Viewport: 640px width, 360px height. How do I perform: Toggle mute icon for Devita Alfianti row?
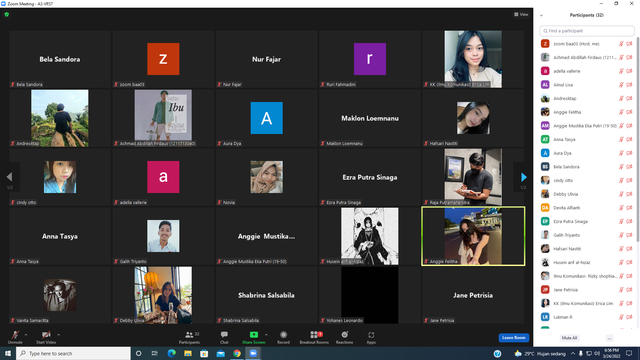(x=621, y=208)
